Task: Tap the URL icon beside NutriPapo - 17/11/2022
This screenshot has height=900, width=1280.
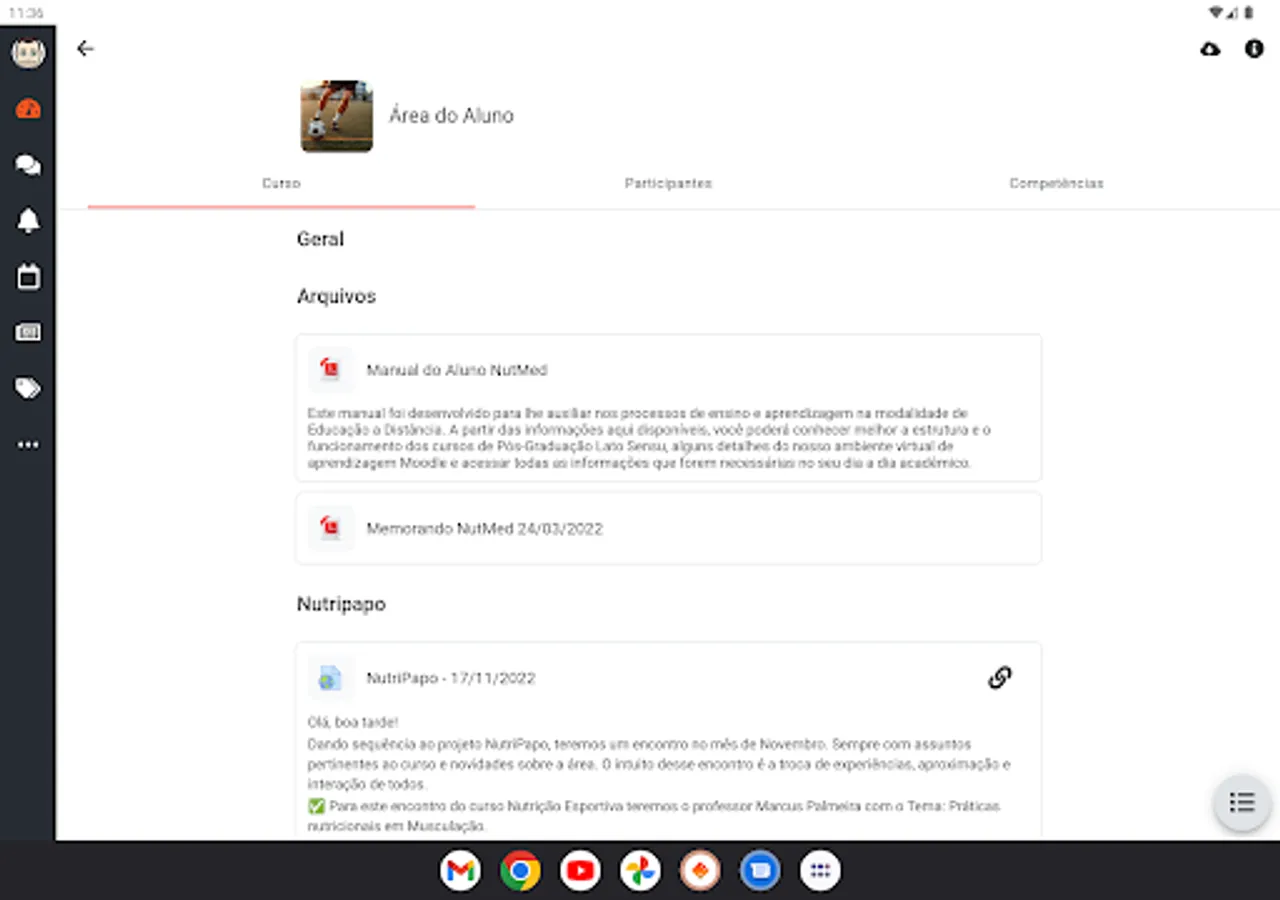Action: (330, 678)
